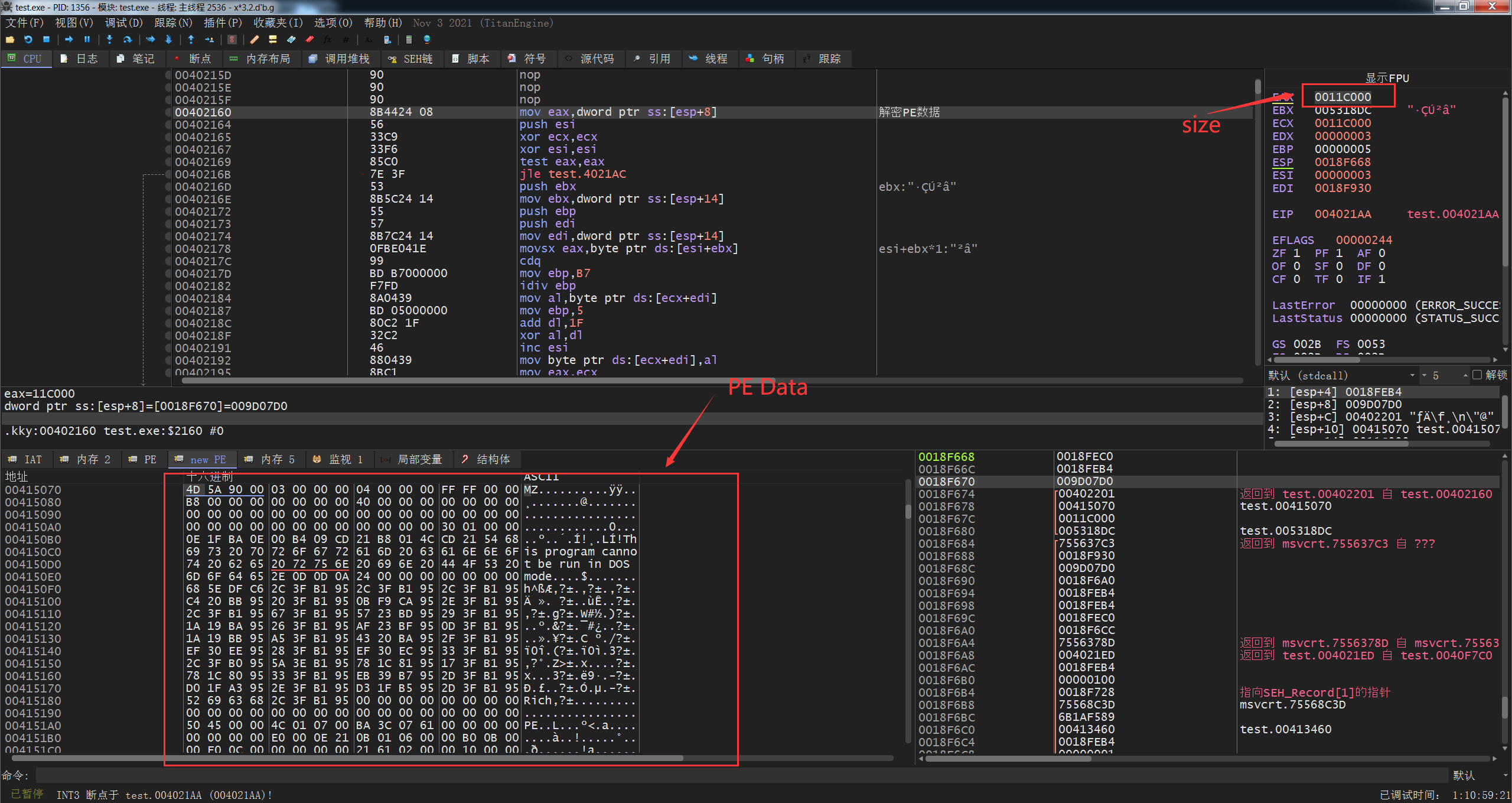Click the globe Check Updates icon
This screenshot has height=803, width=1512.
pos(427,40)
